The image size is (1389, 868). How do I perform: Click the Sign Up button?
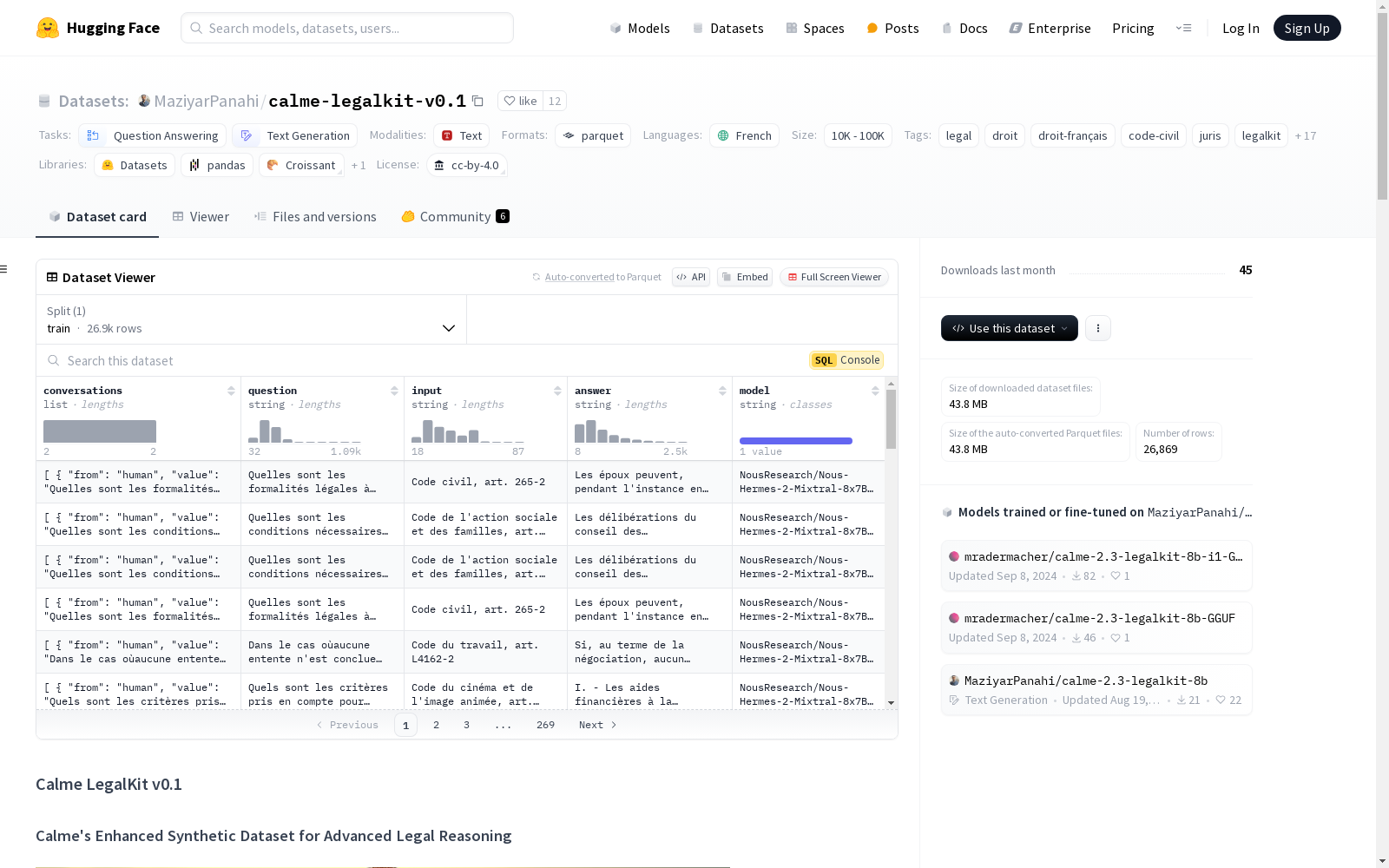point(1307,28)
